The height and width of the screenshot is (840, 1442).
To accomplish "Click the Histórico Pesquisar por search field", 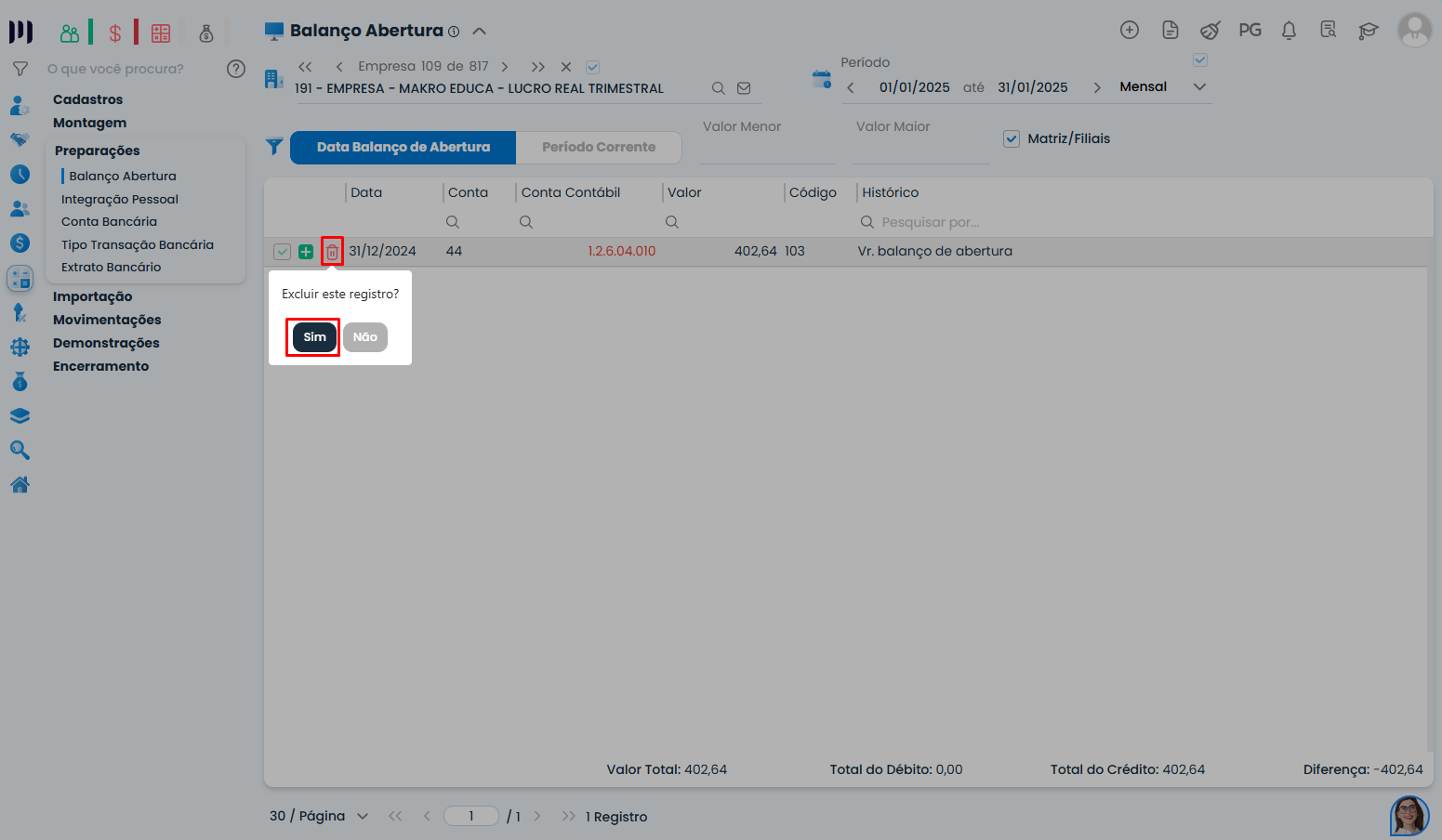I will pyautogui.click(x=930, y=223).
